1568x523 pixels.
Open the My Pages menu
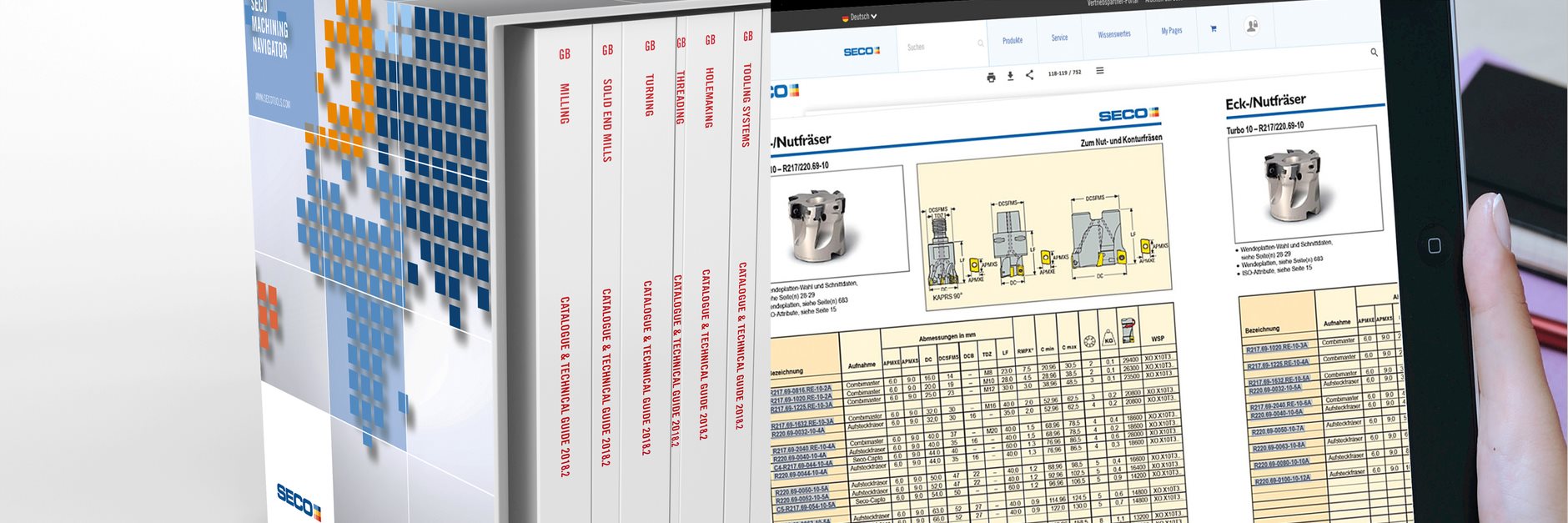[x=1172, y=31]
